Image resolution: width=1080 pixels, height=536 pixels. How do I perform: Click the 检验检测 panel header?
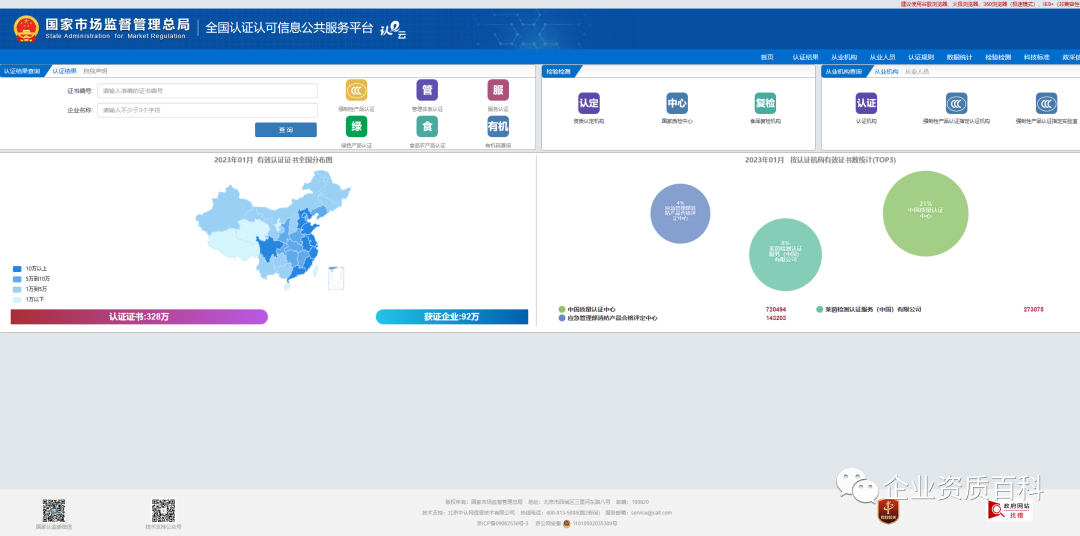558,71
